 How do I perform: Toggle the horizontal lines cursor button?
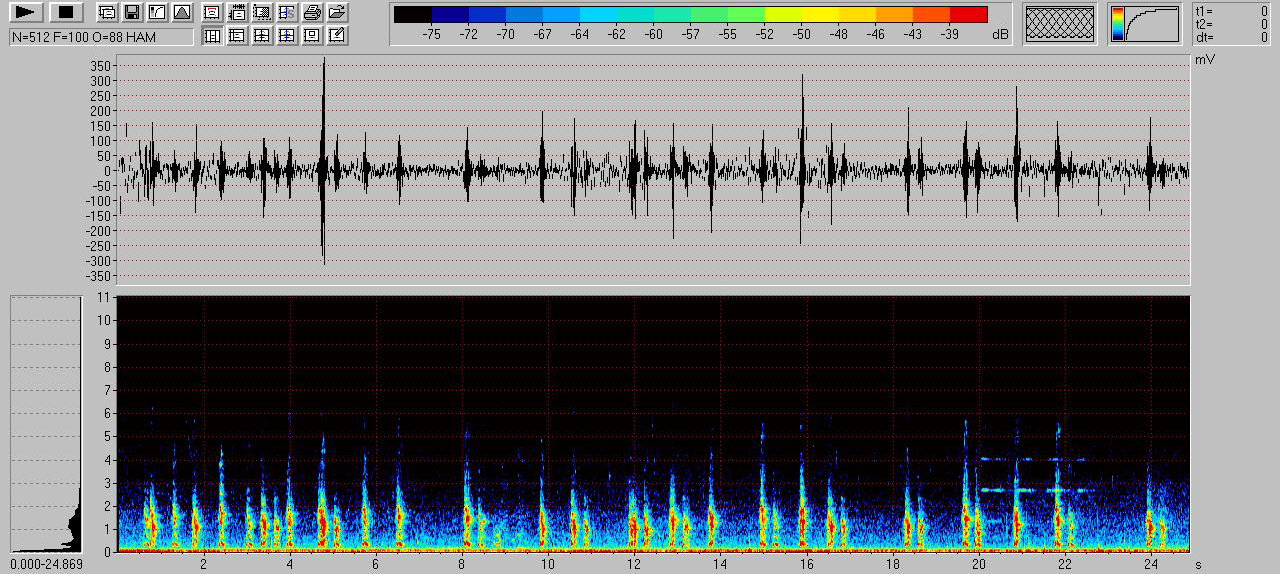[237, 36]
